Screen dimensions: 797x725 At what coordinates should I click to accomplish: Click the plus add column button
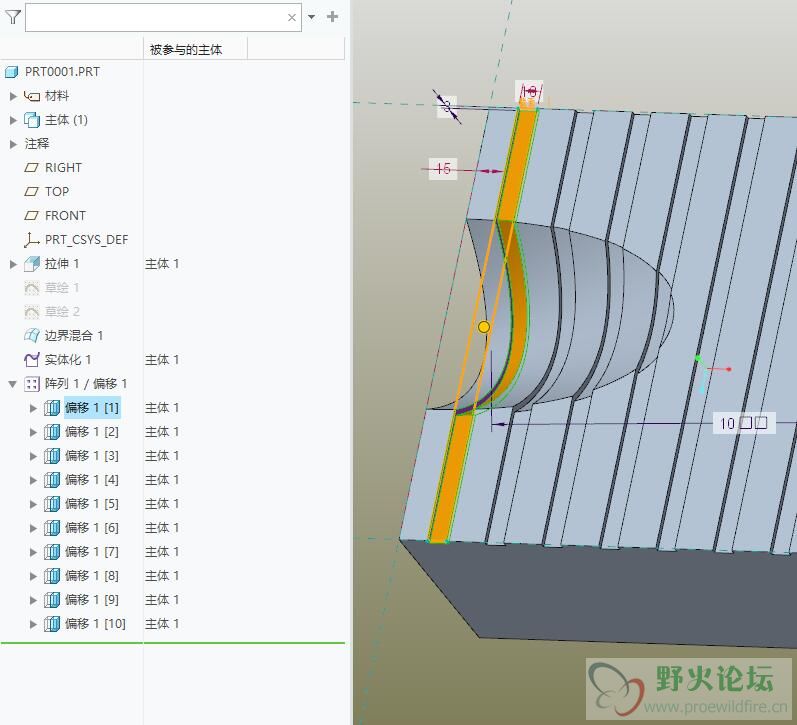(x=332, y=17)
